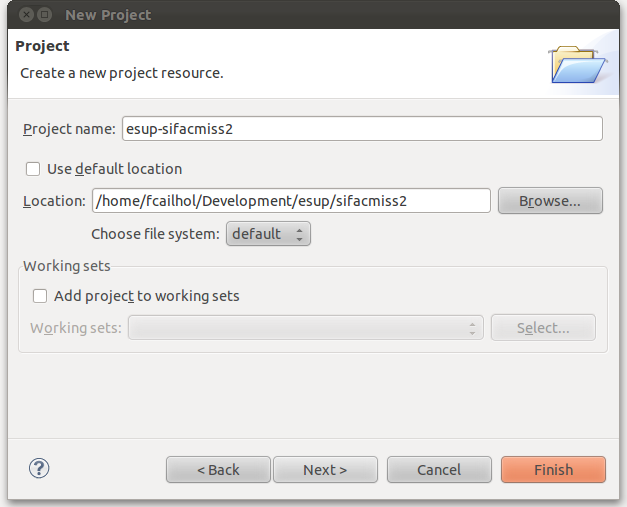Go Back to previous wizard page
Image resolution: width=627 pixels, height=507 pixels.
click(218, 470)
